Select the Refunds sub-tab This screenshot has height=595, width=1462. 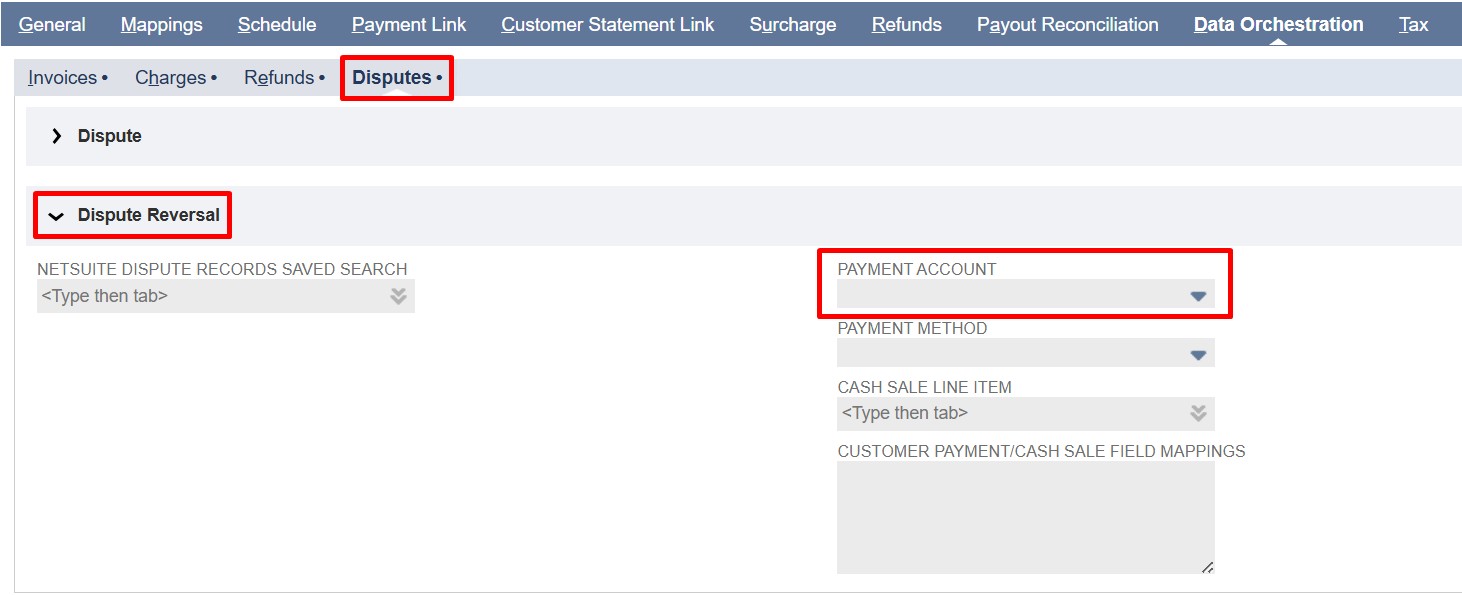pos(278,77)
